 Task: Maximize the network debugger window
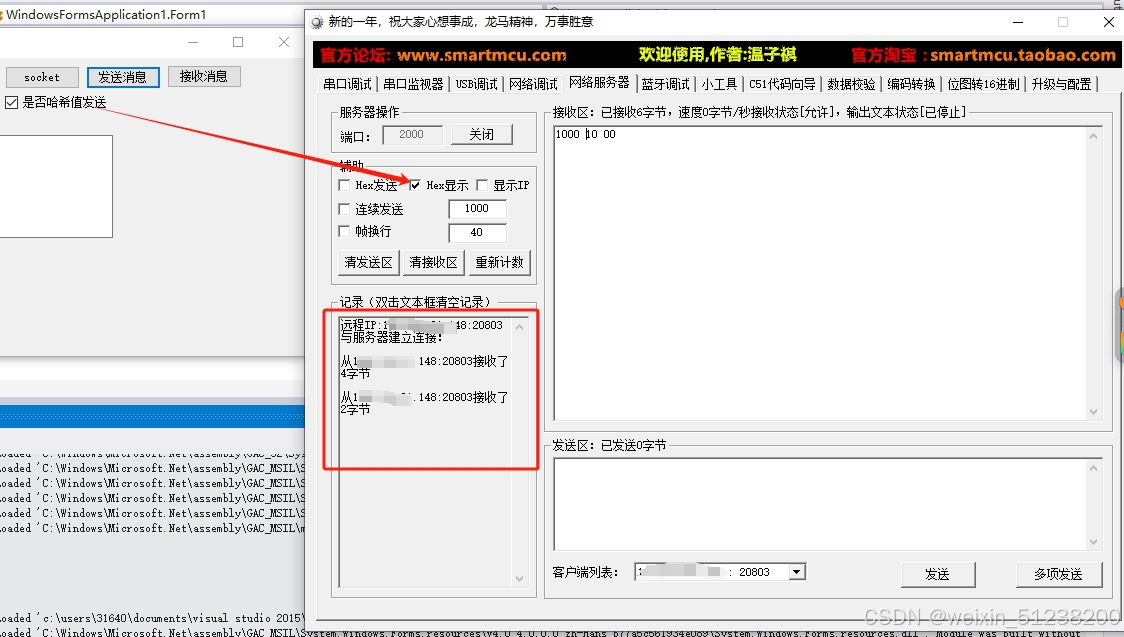pyautogui.click(x=1063, y=22)
